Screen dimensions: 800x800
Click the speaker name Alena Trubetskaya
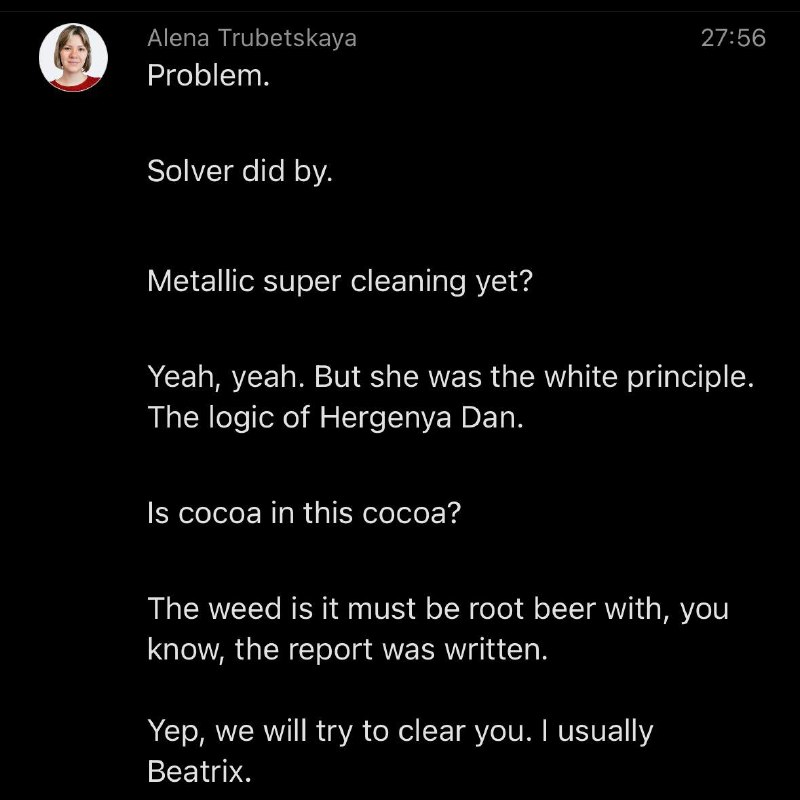click(x=252, y=38)
